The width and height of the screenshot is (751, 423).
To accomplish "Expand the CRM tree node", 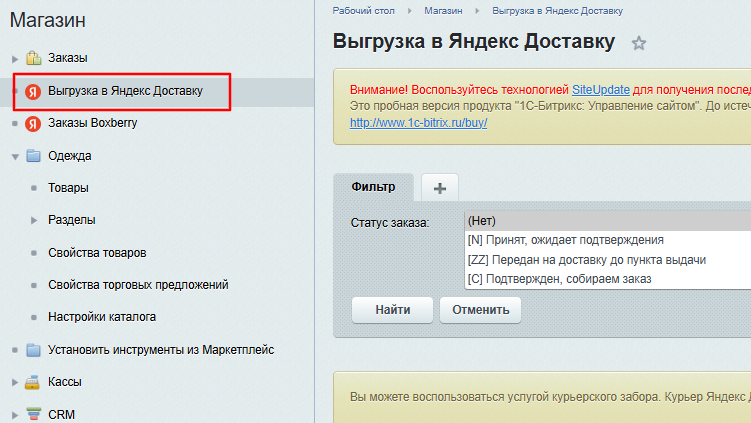I will tap(15, 415).
